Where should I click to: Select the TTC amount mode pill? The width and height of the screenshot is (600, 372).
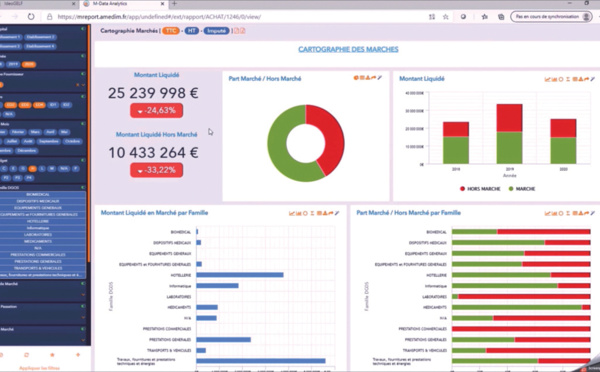[x=171, y=31]
